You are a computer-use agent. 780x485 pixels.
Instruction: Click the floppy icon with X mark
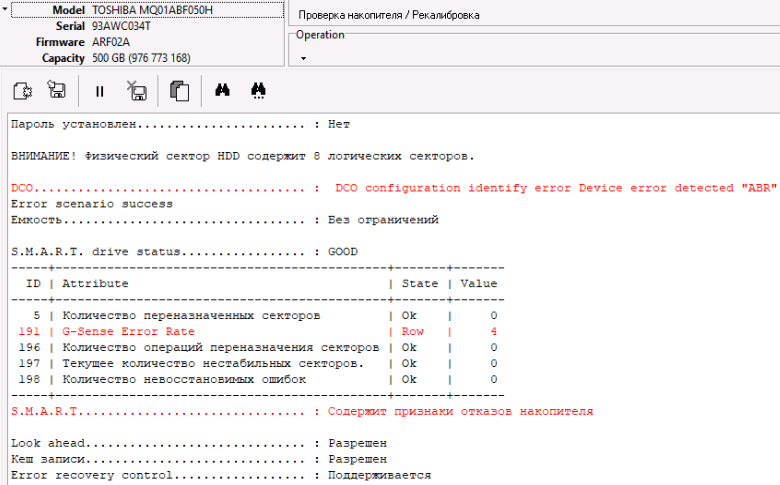pyautogui.click(x=137, y=91)
